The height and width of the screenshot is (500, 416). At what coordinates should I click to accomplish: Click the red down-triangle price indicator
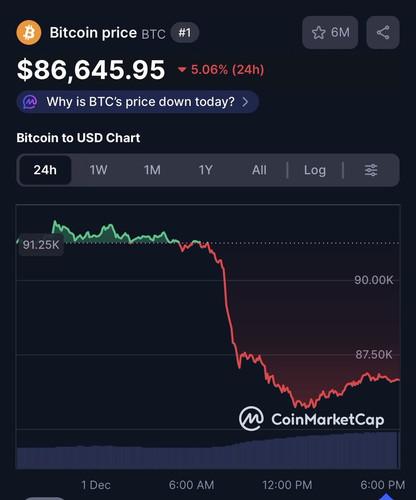(x=182, y=70)
